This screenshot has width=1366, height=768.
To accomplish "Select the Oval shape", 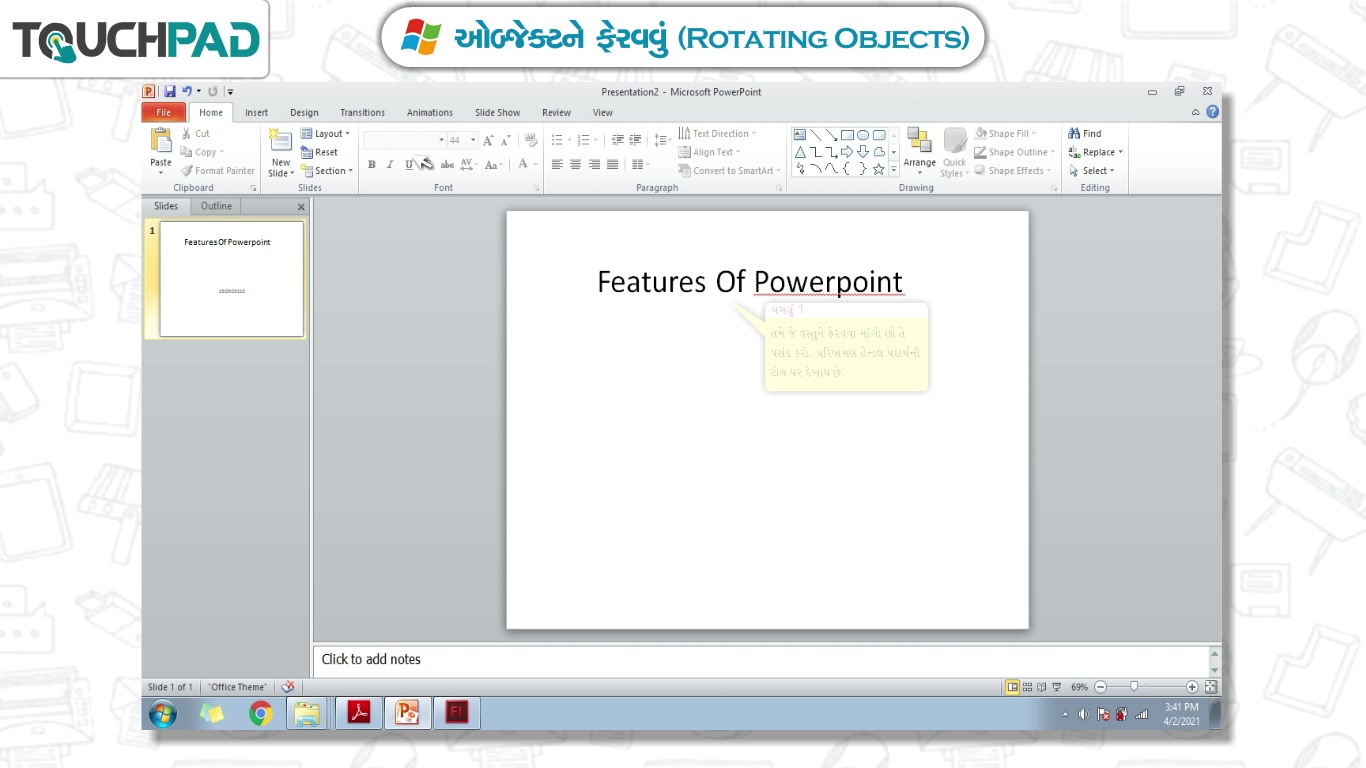I will click(862, 135).
